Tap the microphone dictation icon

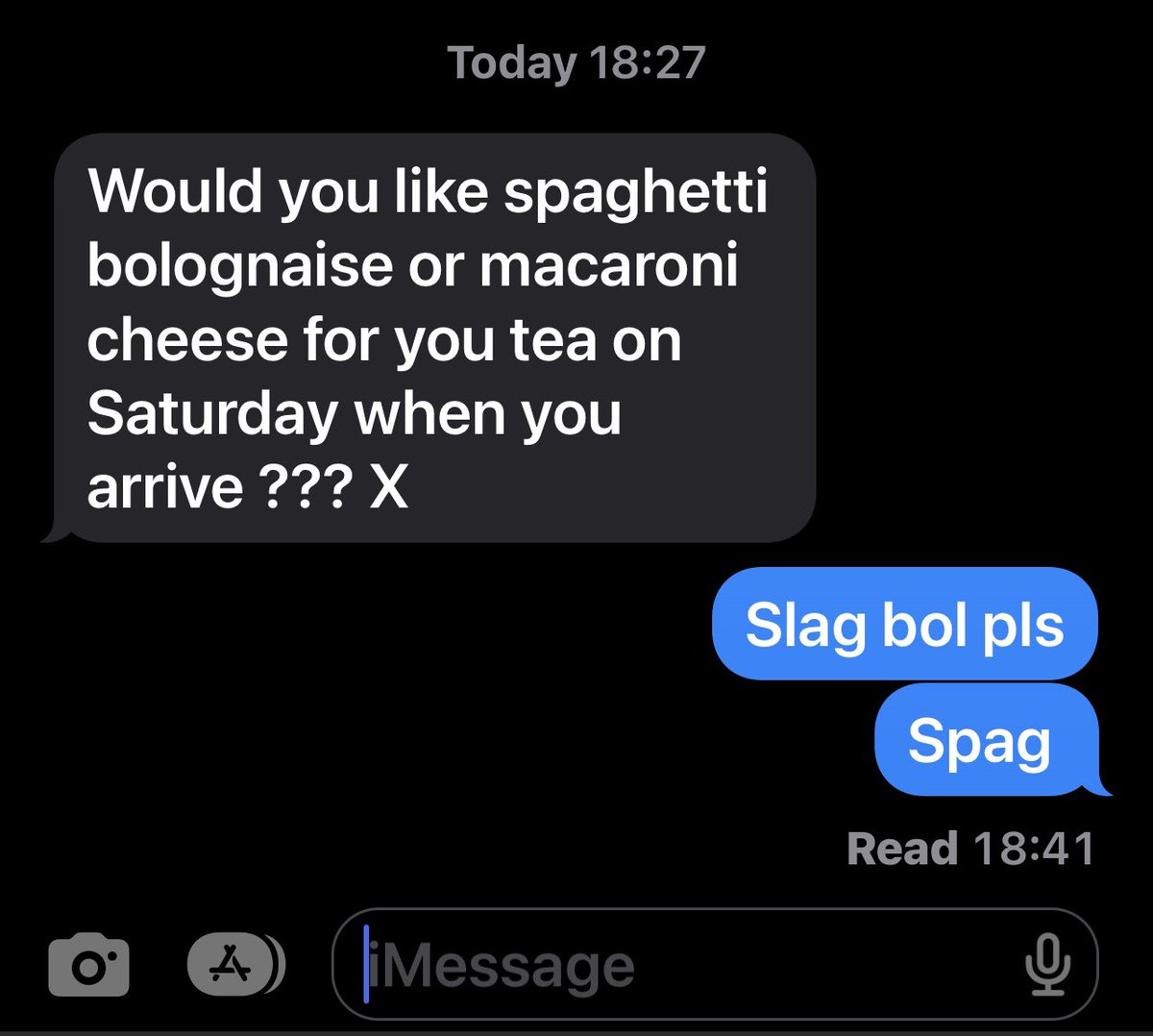pos(1046,965)
